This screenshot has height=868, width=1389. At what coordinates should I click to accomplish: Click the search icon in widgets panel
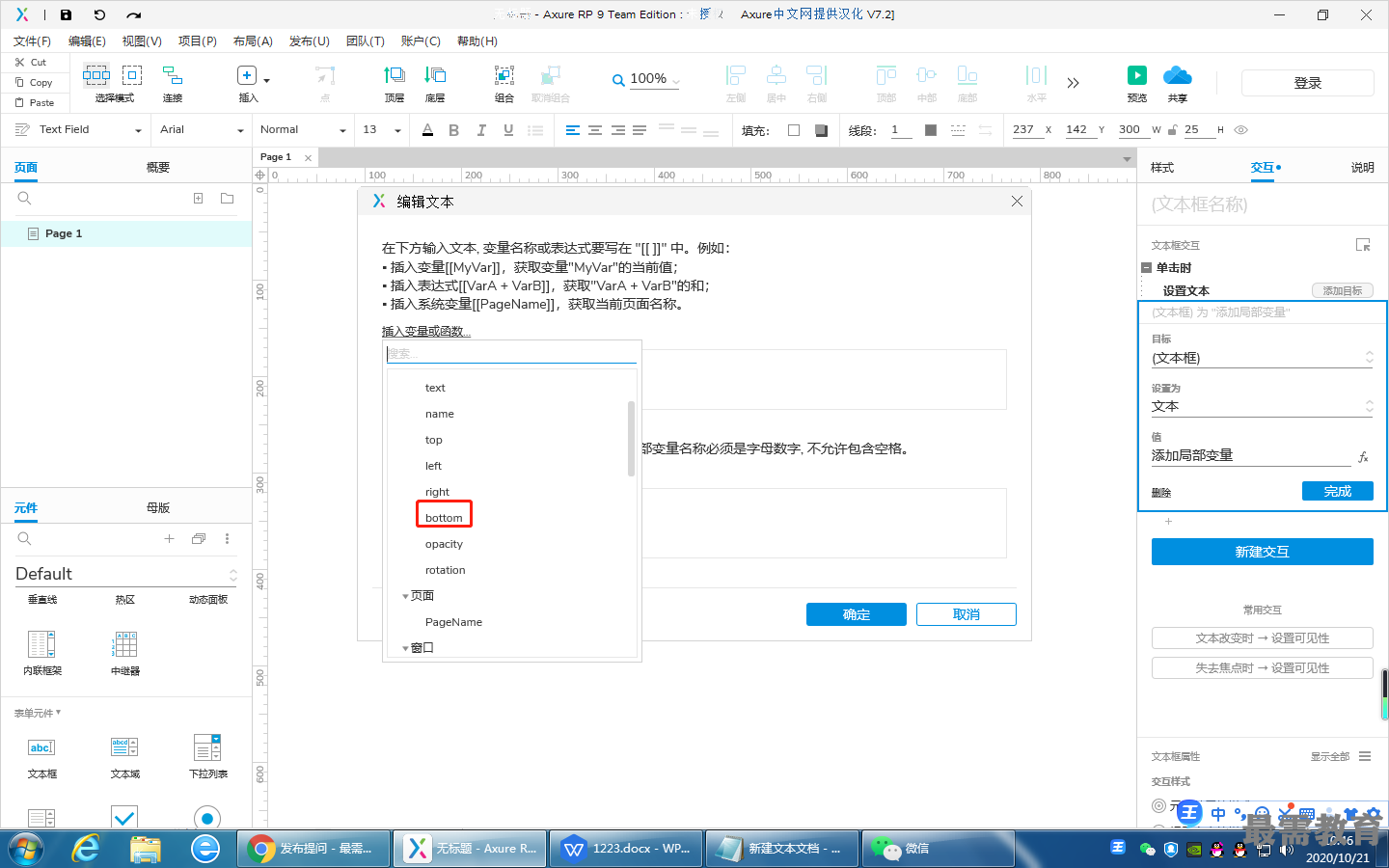point(25,538)
